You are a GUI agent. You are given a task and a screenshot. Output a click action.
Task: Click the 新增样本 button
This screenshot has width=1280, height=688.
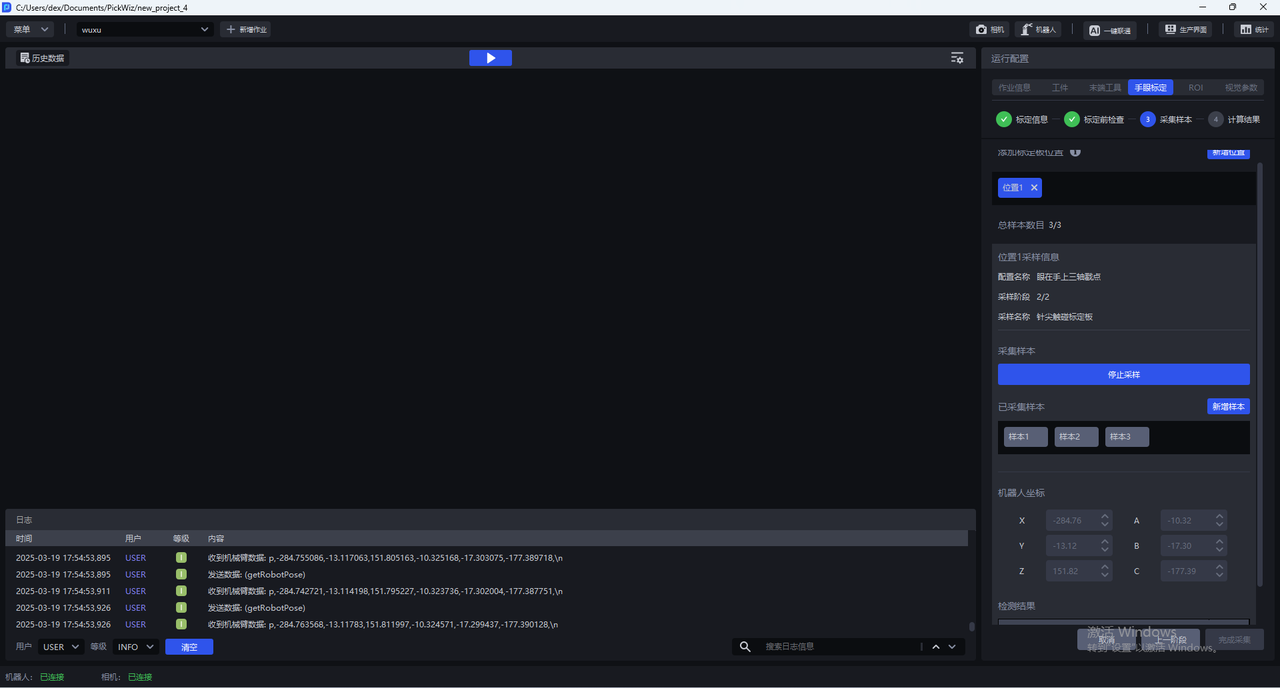click(1228, 407)
